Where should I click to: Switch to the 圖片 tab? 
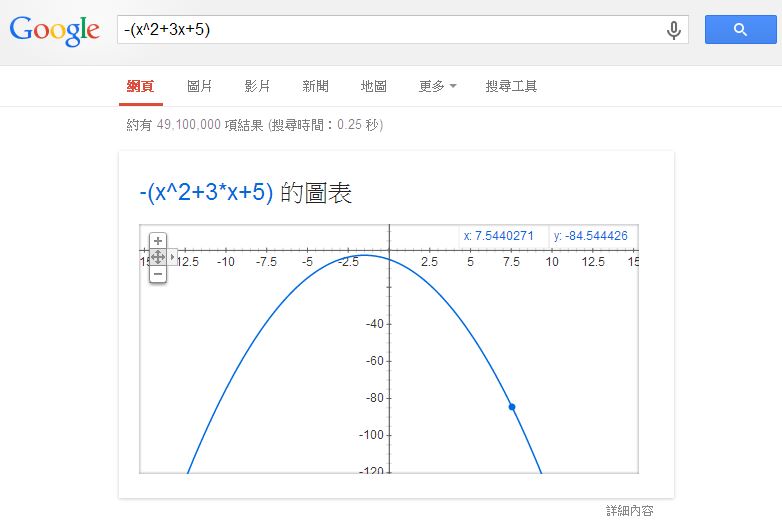pyautogui.click(x=200, y=86)
